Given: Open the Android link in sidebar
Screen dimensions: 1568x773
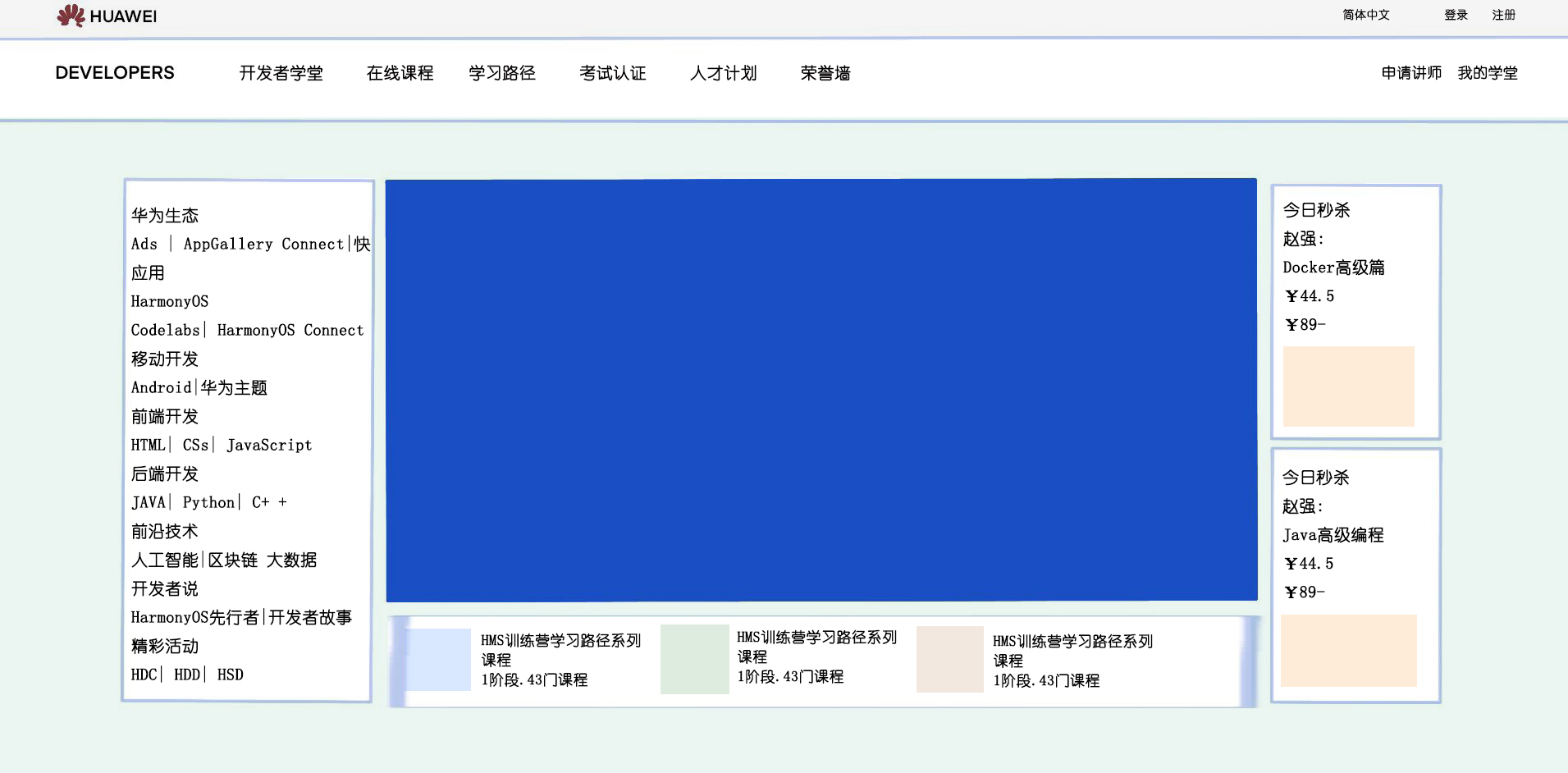Looking at the screenshot, I should pos(161,387).
